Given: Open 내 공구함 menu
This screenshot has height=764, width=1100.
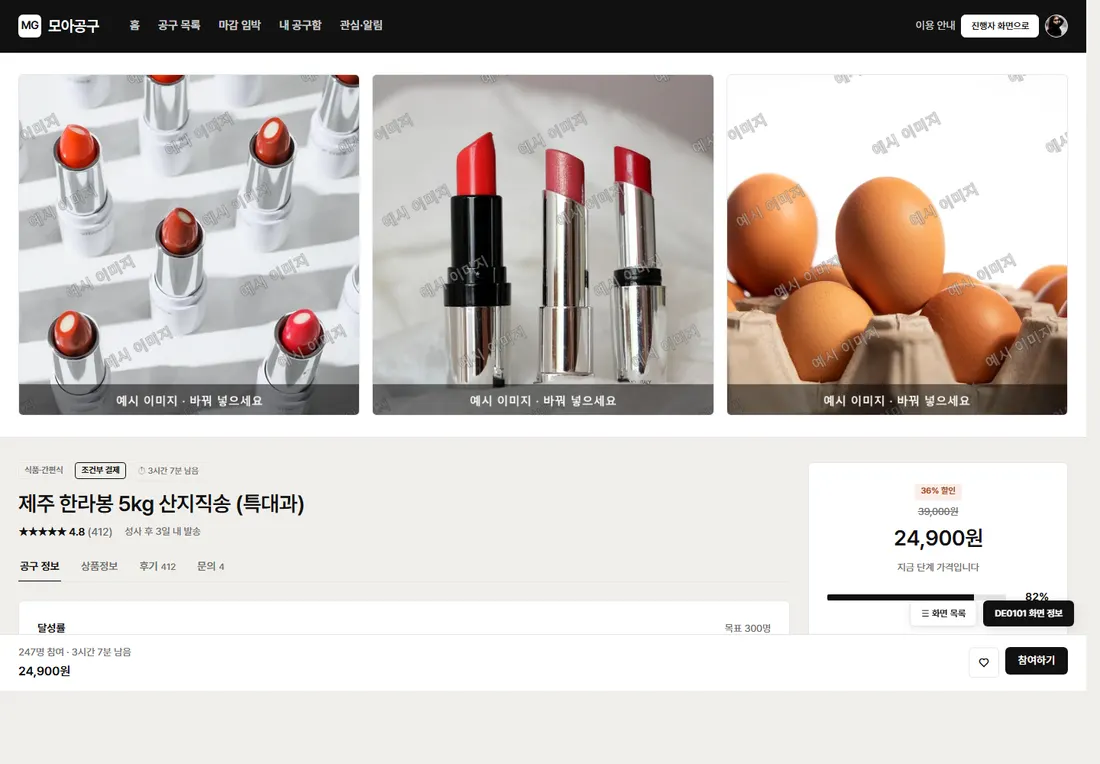Looking at the screenshot, I should click(x=300, y=25).
